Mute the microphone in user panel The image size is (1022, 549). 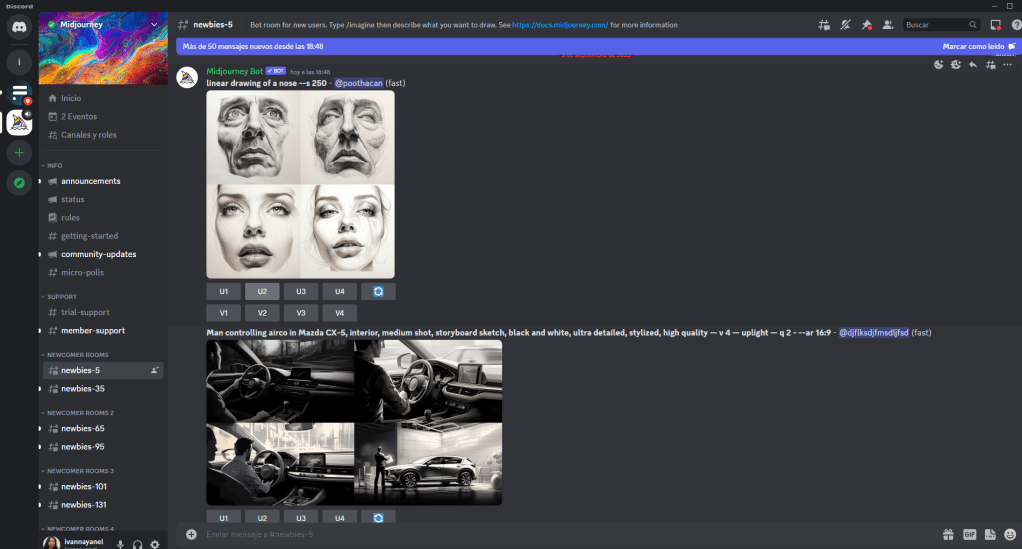tap(121, 544)
